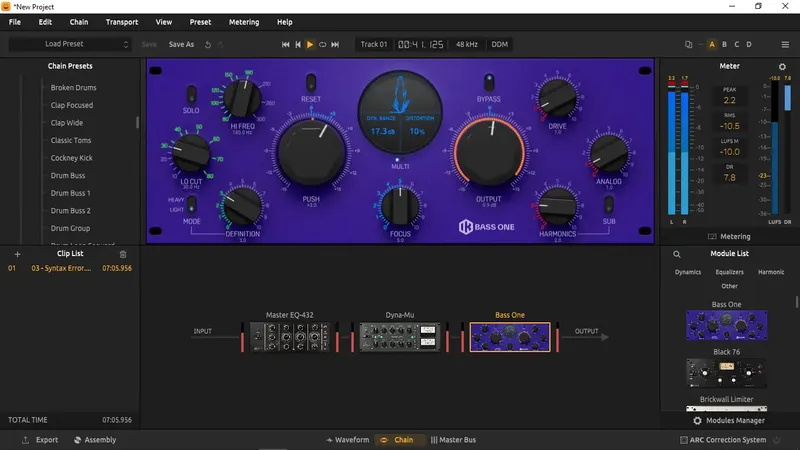This screenshot has width=800, height=450.
Task: Click the DEFINITION knob
Action: tap(242, 206)
